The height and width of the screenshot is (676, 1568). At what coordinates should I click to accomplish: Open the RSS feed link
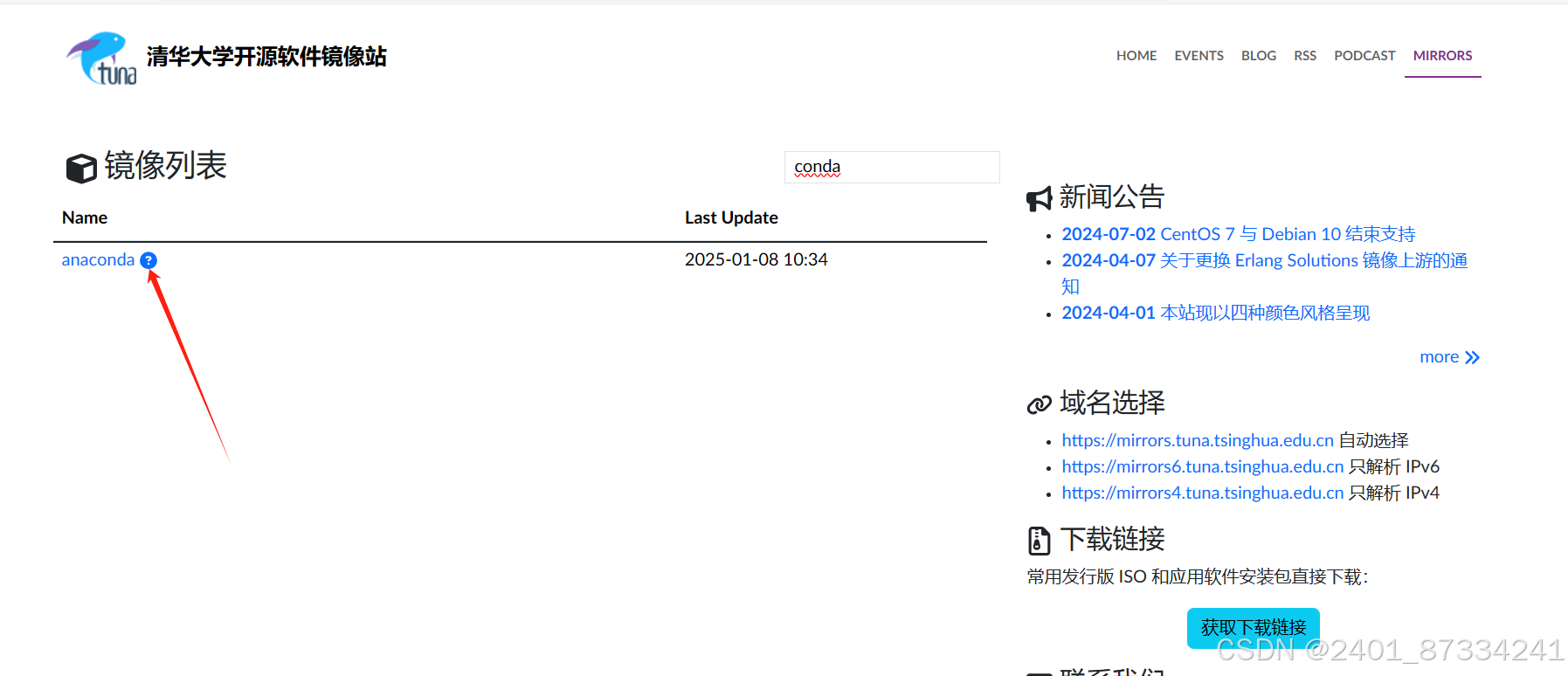tap(1305, 56)
